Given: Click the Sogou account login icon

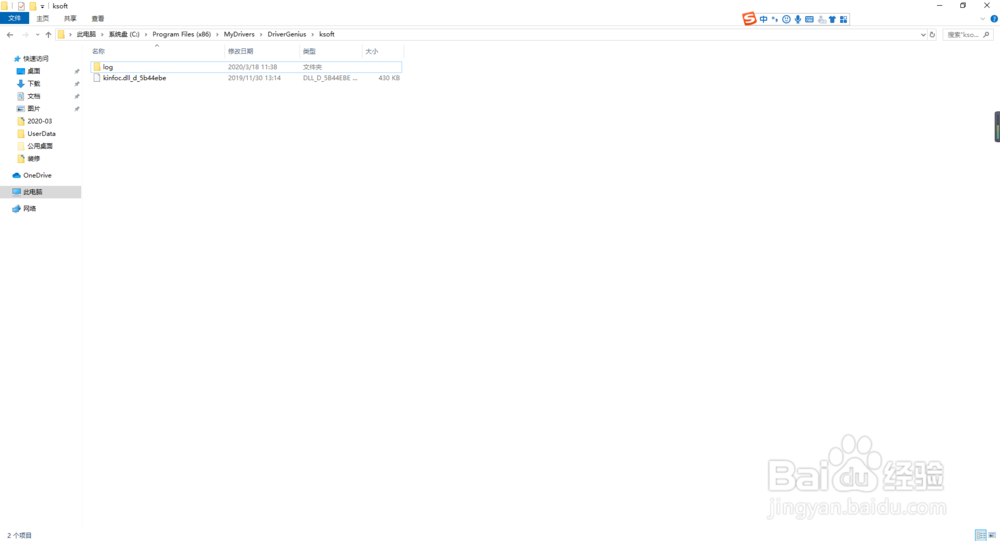Looking at the screenshot, I should click(x=821, y=19).
